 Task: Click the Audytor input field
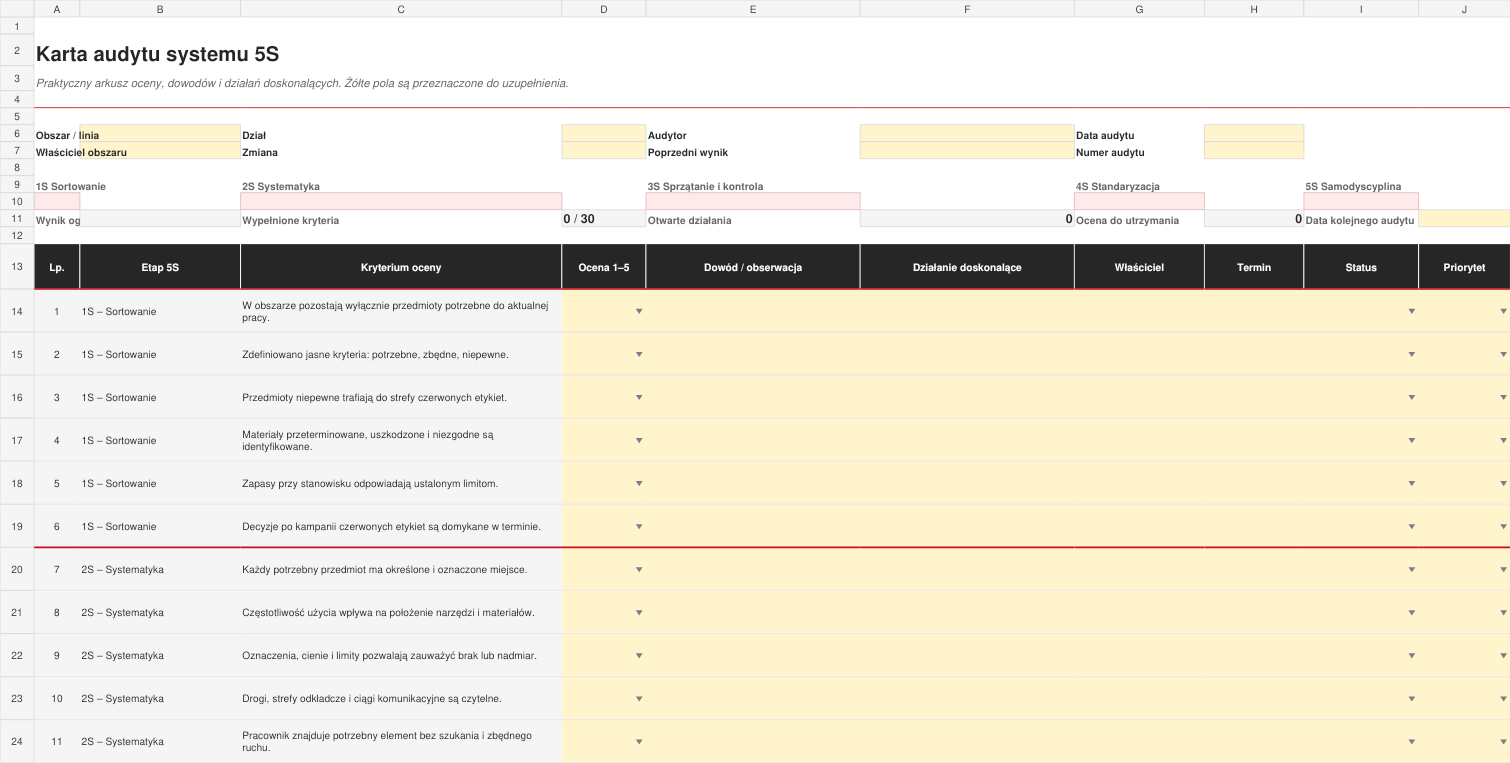pyautogui.click(x=967, y=134)
